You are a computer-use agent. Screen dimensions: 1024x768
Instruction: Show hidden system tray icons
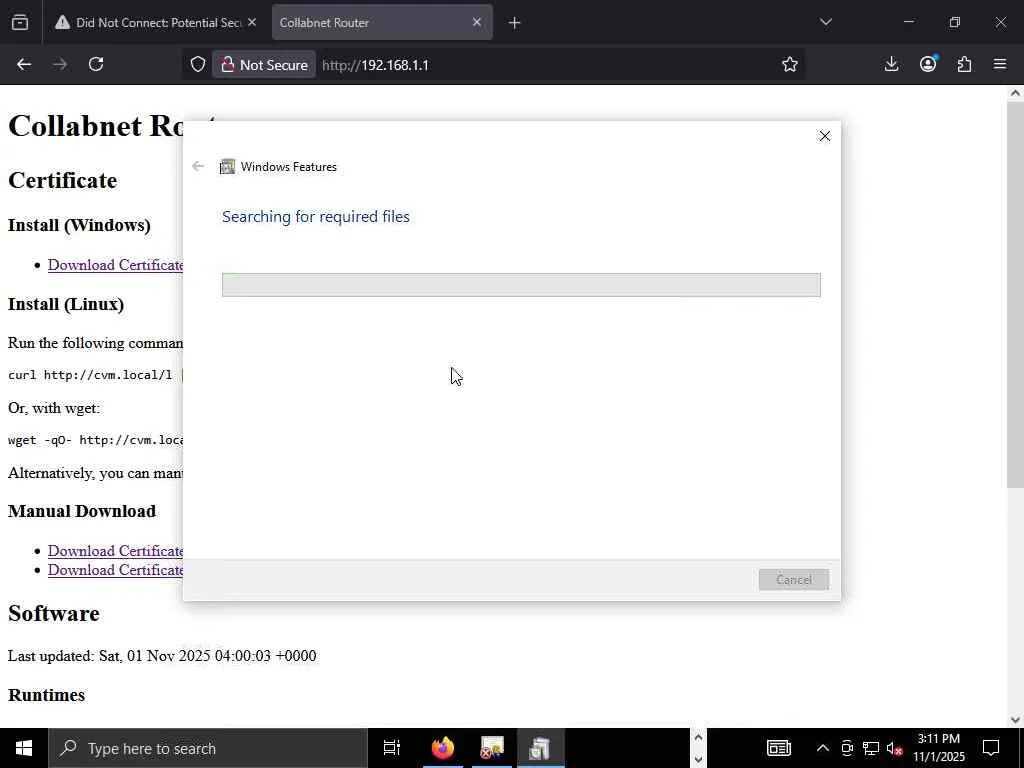823,748
